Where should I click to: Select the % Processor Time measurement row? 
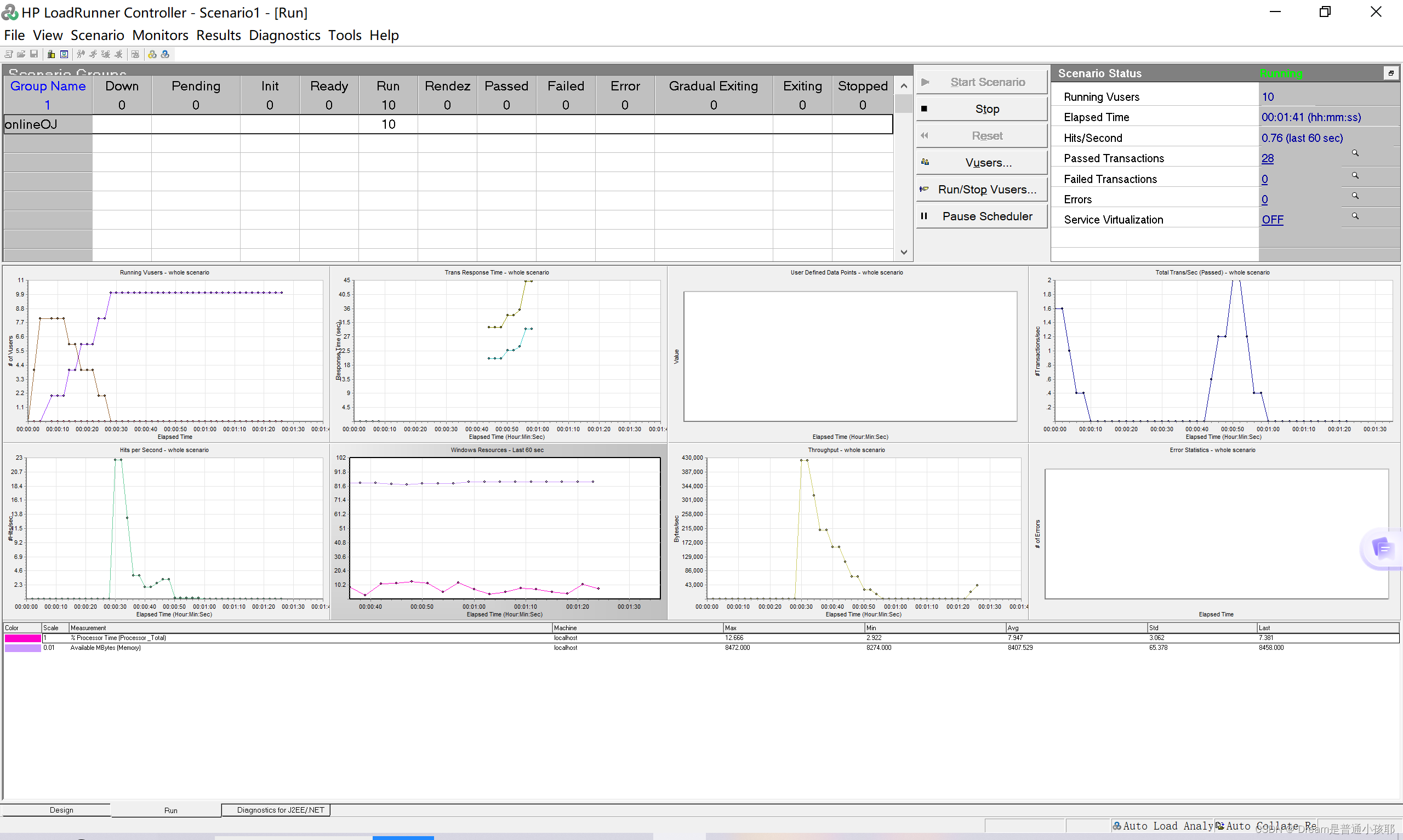point(702,638)
